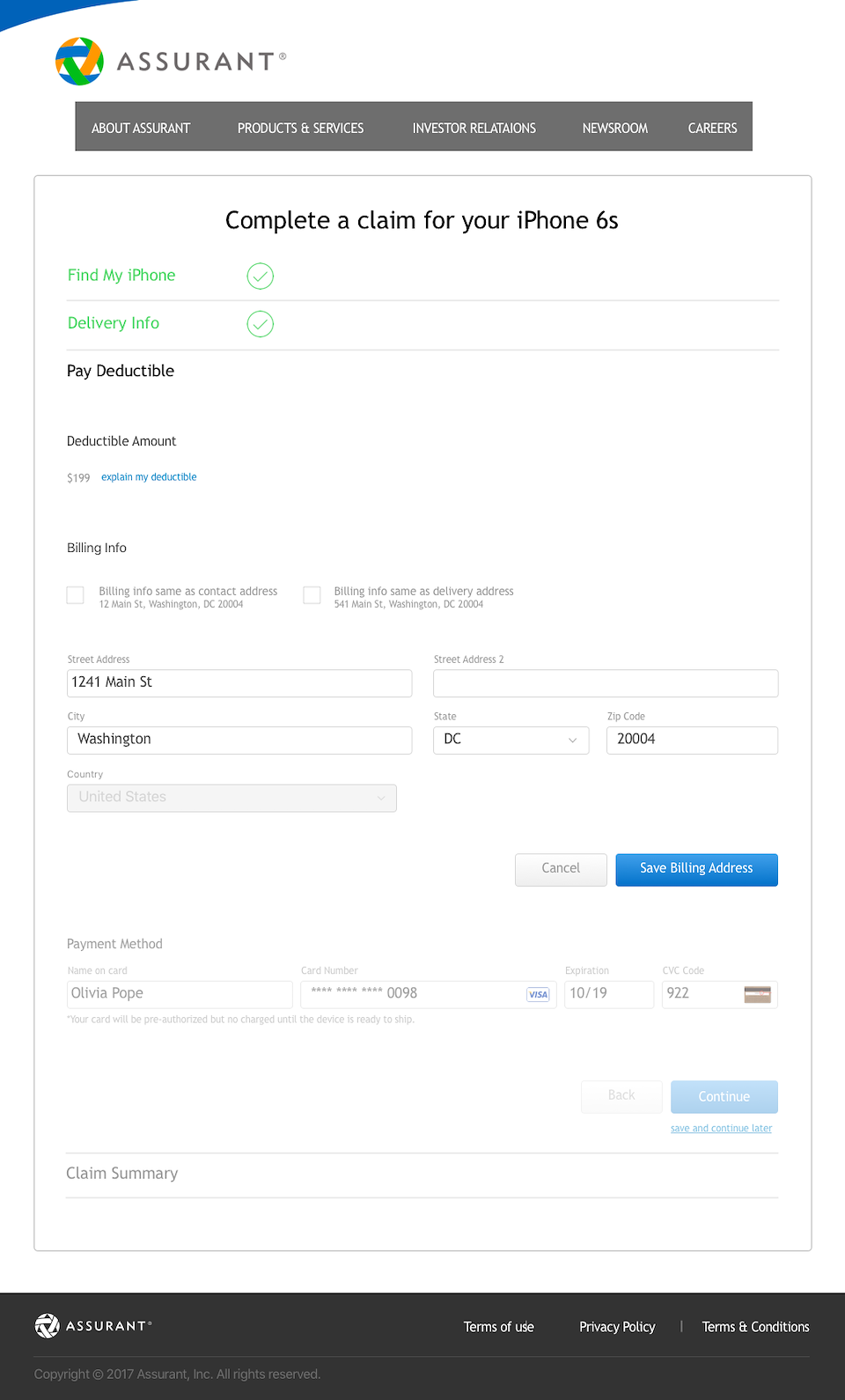The image size is (845, 1400).
Task: Click the Visa card icon
Action: 538,994
